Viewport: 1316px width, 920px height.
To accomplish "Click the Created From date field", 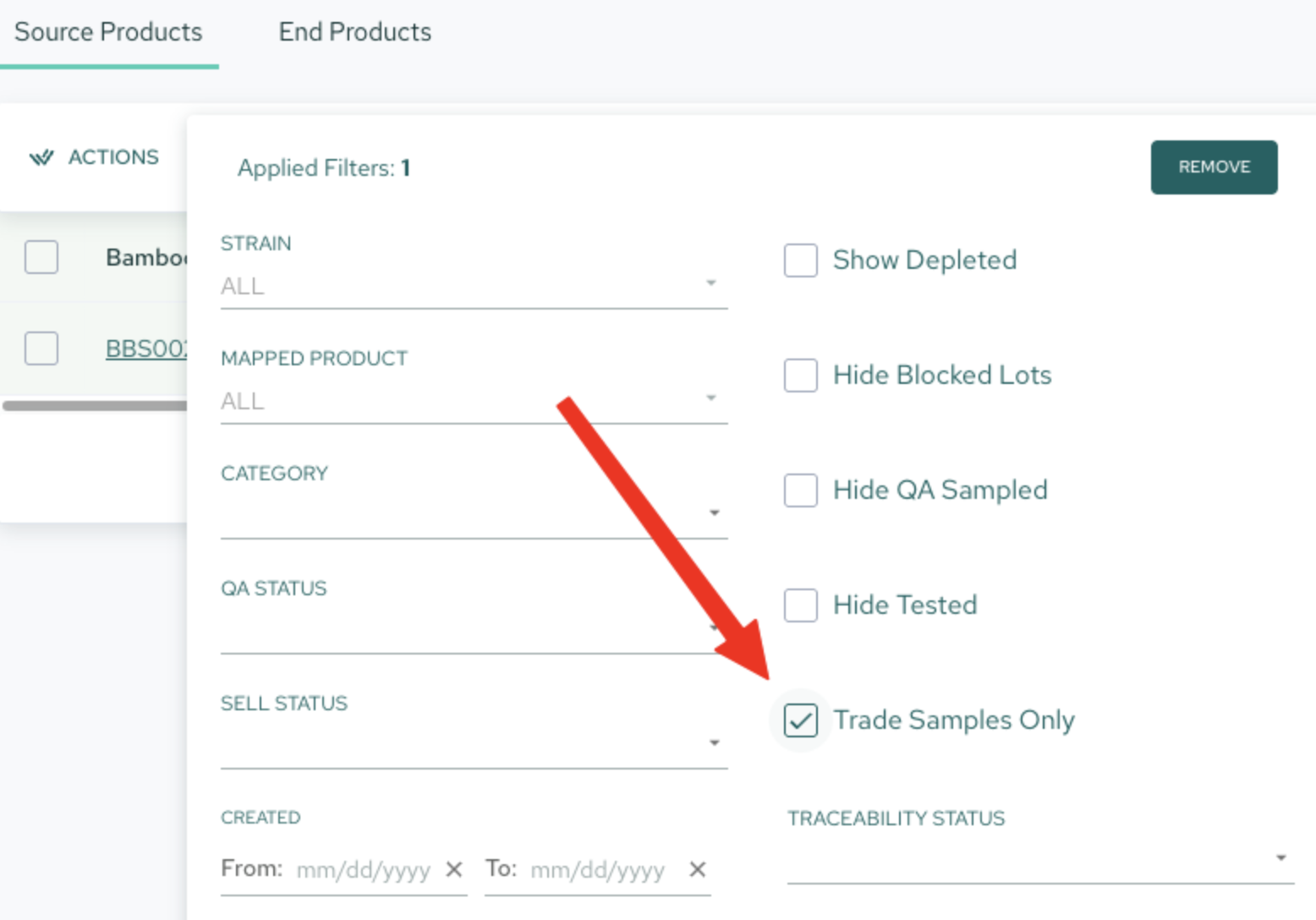I will pyautogui.click(x=364, y=869).
